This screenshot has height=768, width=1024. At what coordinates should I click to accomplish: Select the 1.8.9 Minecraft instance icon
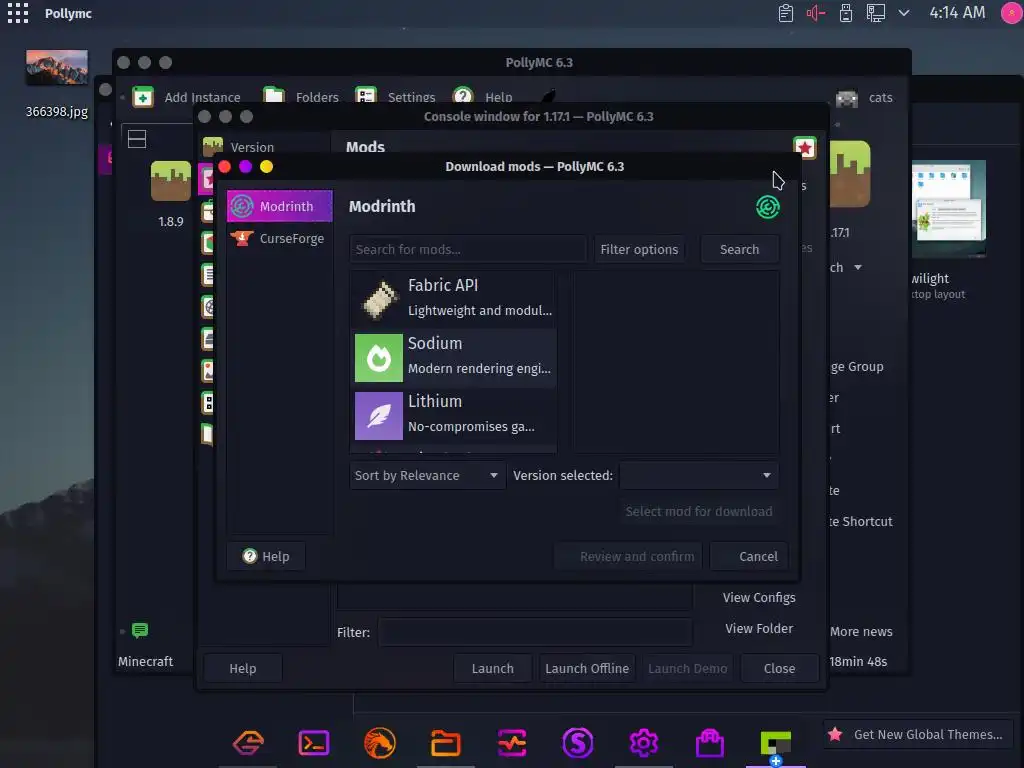[x=170, y=181]
